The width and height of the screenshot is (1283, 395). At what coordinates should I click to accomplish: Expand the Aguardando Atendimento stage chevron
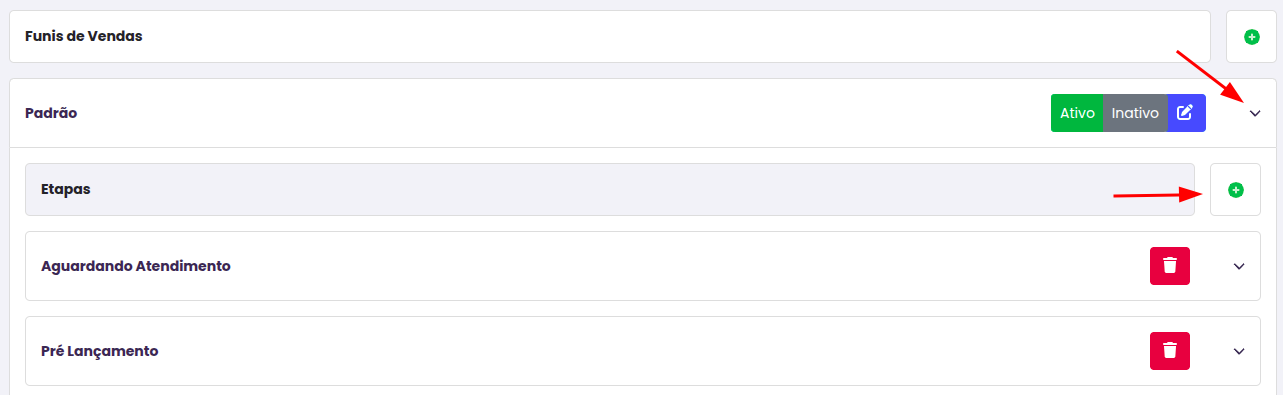[1239, 266]
